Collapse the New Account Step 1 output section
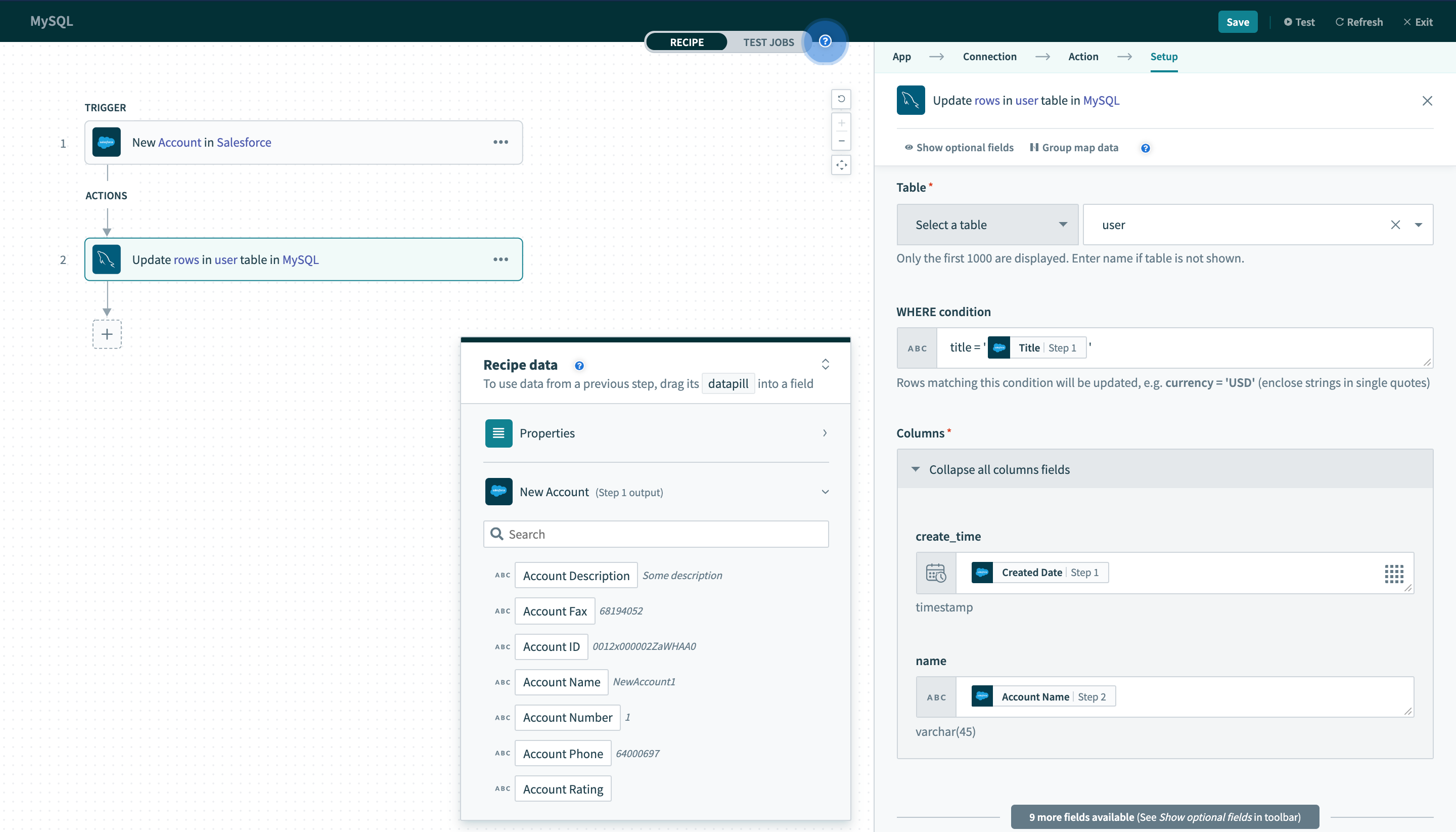 click(x=825, y=492)
